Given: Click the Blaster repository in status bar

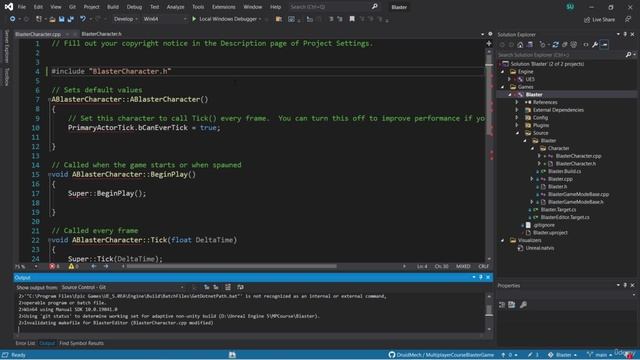Looking at the screenshot, I should pos(562,355).
